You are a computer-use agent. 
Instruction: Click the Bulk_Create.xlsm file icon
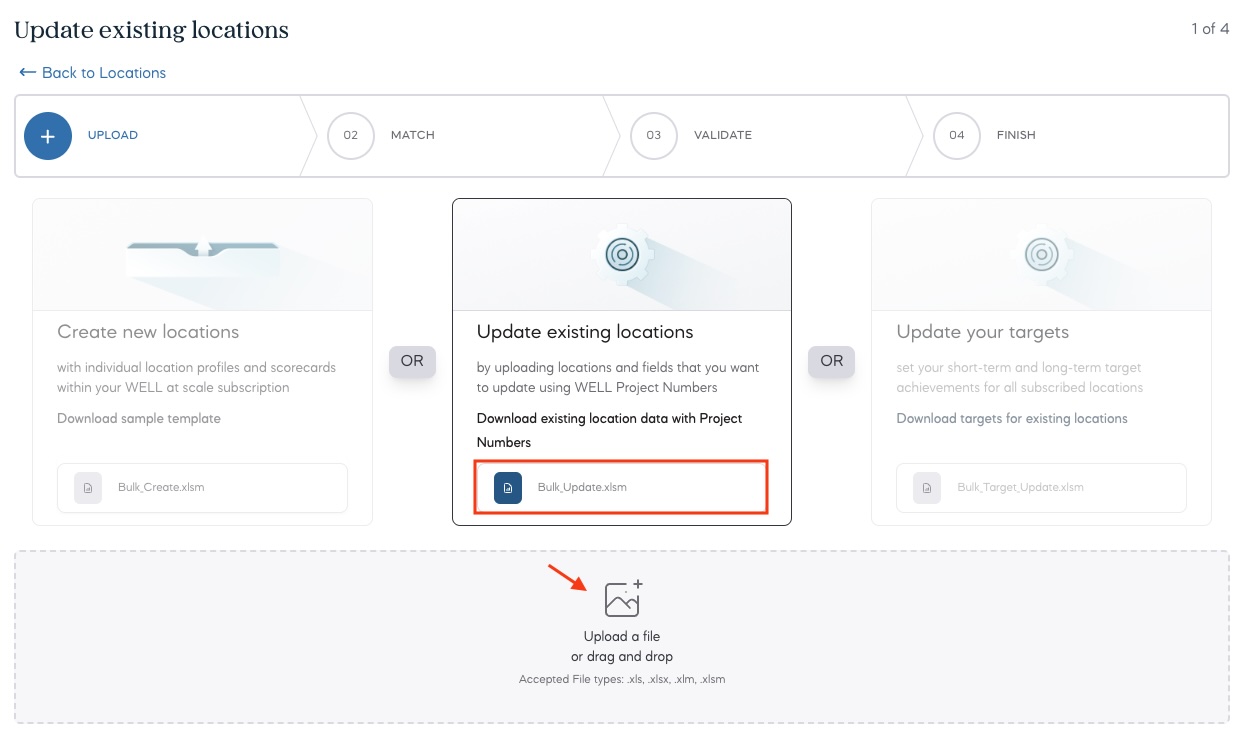pos(88,487)
